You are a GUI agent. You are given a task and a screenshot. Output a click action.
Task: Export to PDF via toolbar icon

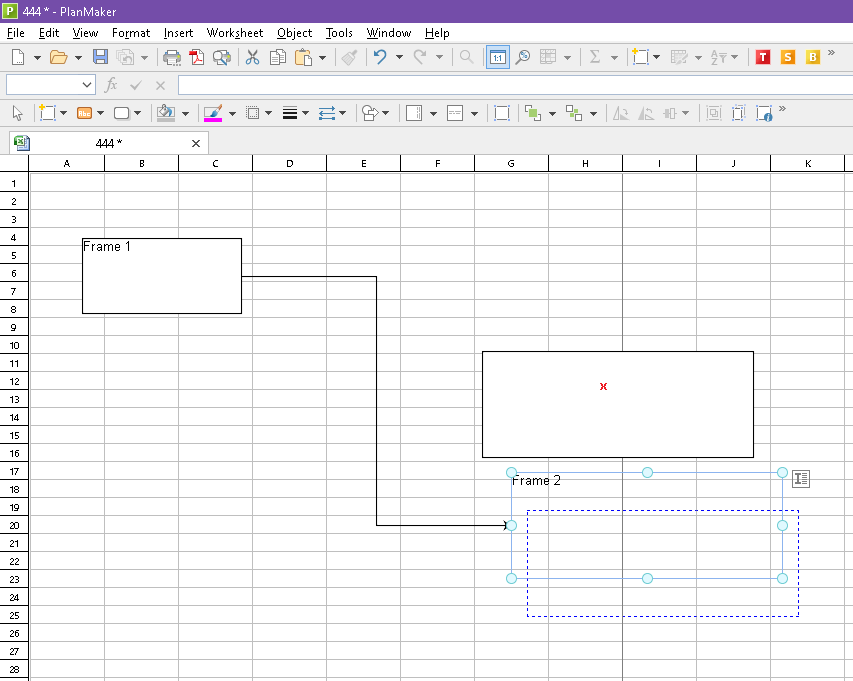[196, 58]
